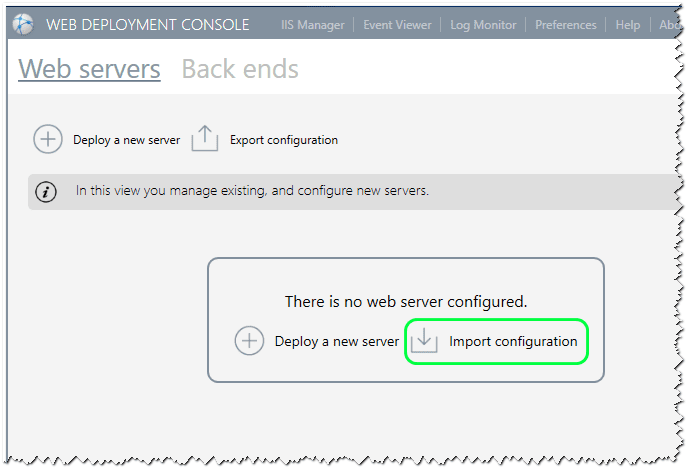Click the plus icon inside the empty-state box
The image size is (693, 474).
click(x=249, y=341)
